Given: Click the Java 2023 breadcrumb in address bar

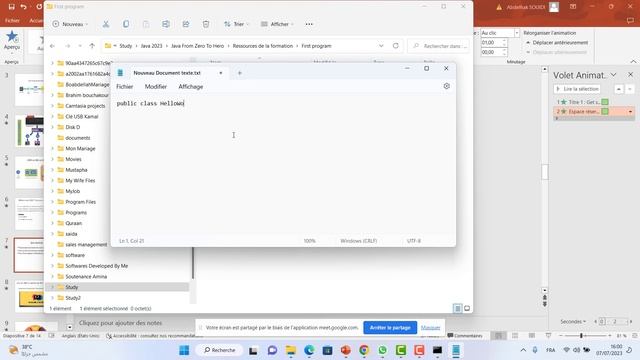Looking at the screenshot, I should click(151, 46).
